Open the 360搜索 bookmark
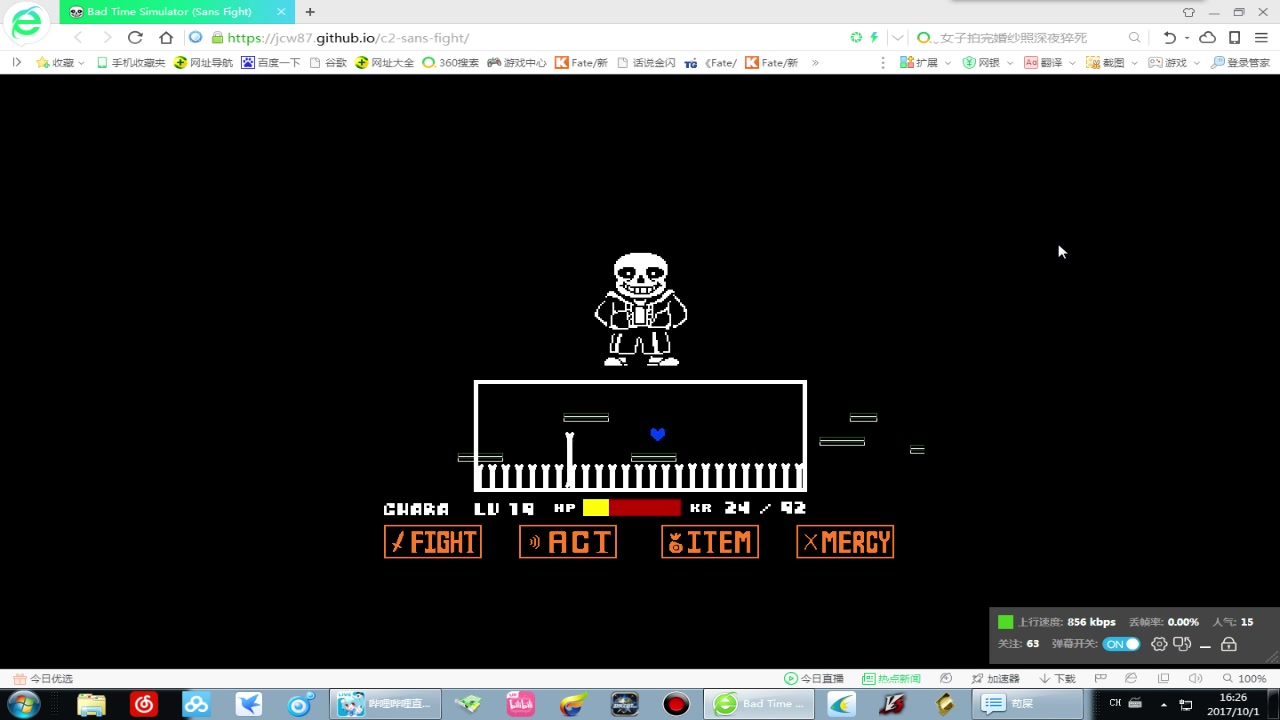1280x720 pixels. (451, 62)
